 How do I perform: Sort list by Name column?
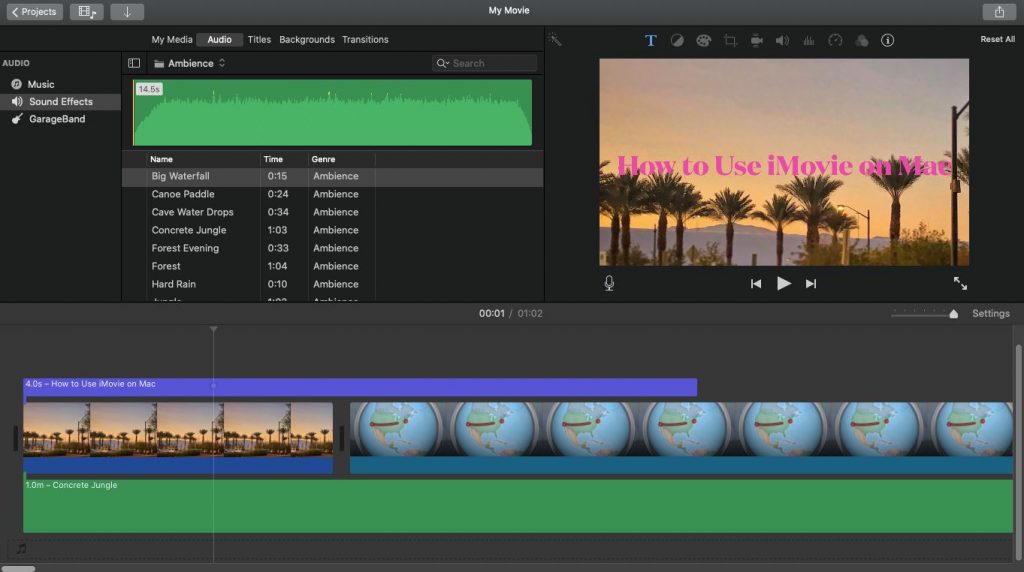[x=161, y=159]
